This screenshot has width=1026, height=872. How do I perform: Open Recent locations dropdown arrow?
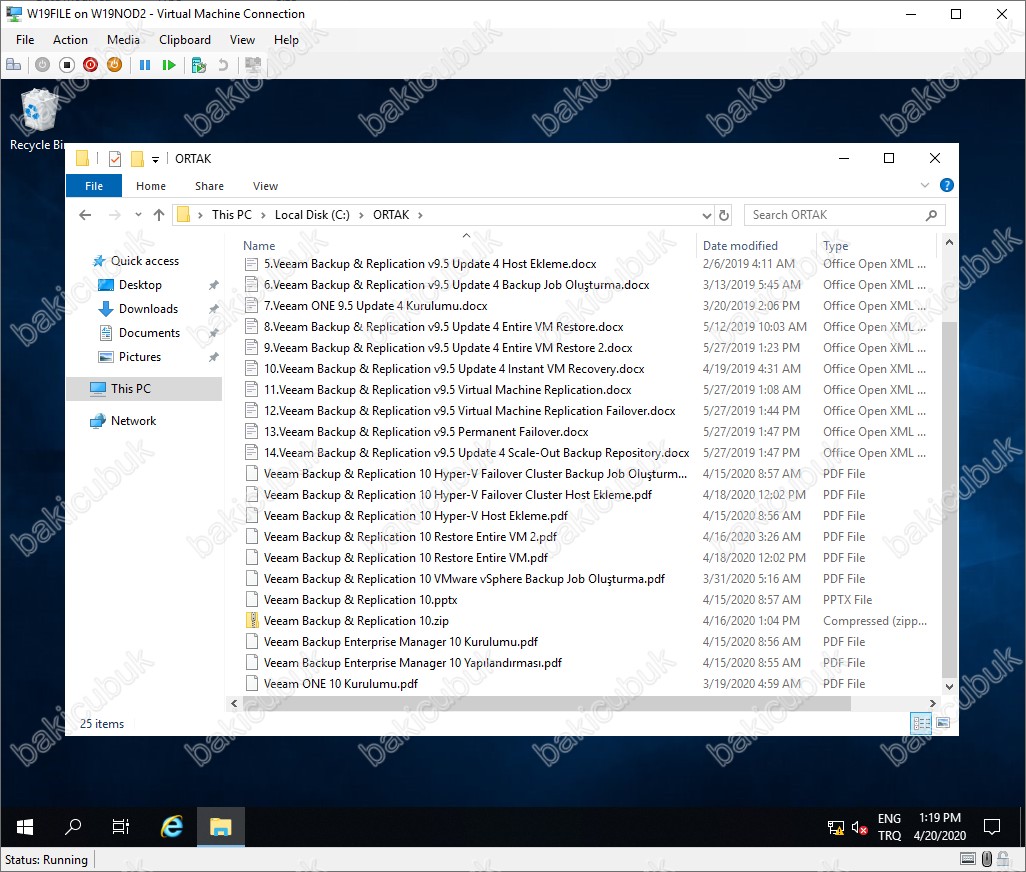point(137,215)
